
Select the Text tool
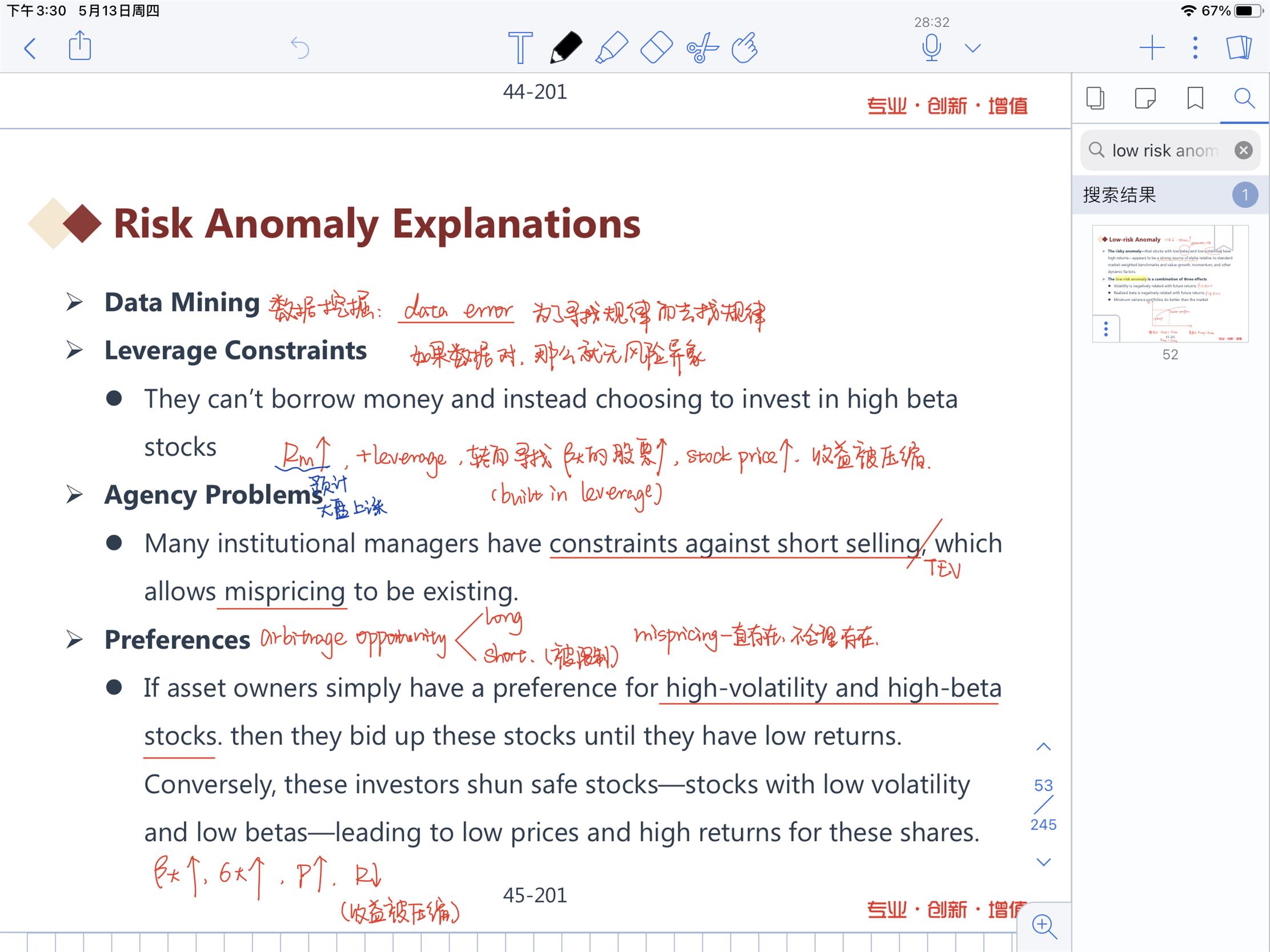pyautogui.click(x=520, y=47)
